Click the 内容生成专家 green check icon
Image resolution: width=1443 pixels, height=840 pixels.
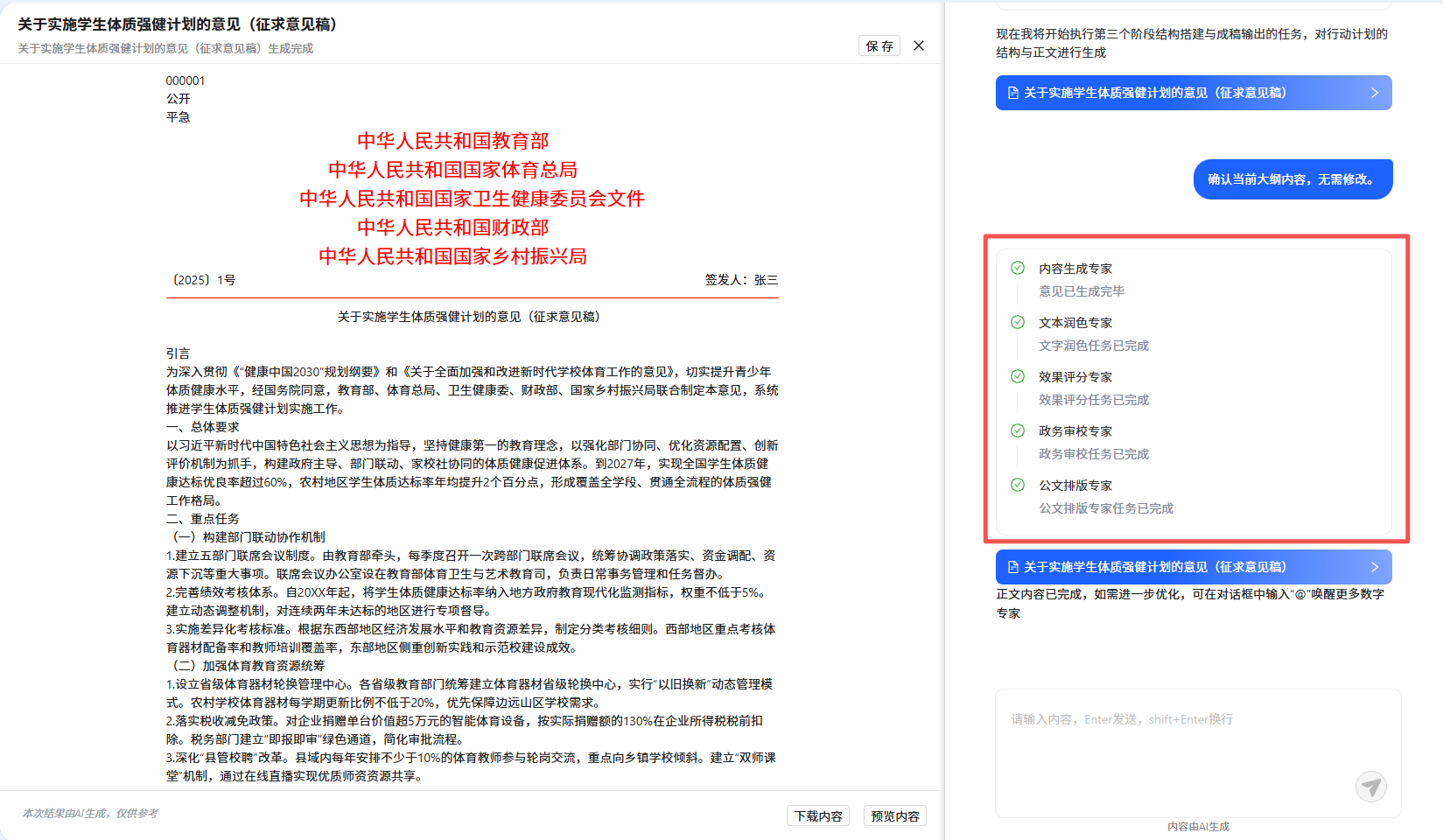tap(1018, 268)
